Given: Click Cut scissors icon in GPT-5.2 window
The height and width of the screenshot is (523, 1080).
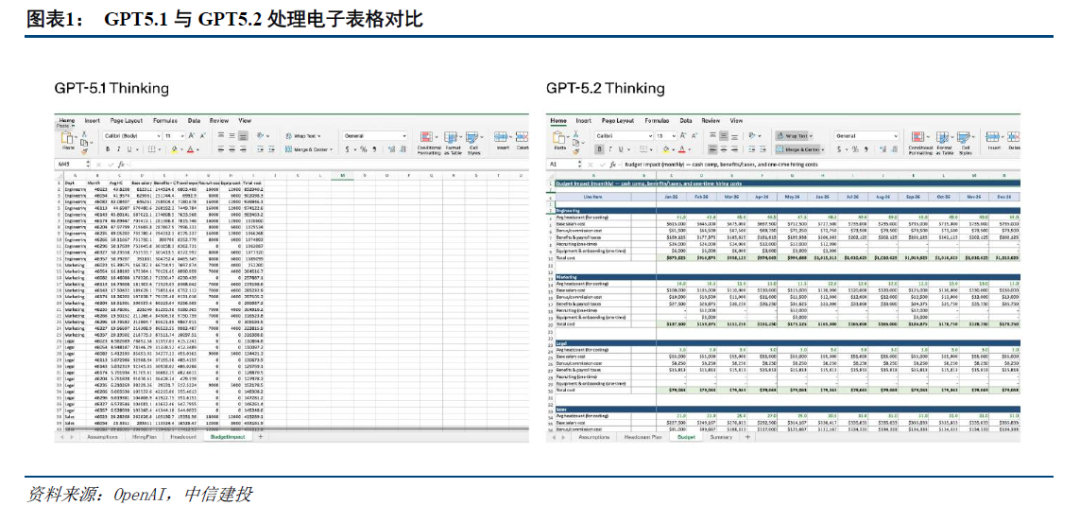Looking at the screenshot, I should 576,134.
